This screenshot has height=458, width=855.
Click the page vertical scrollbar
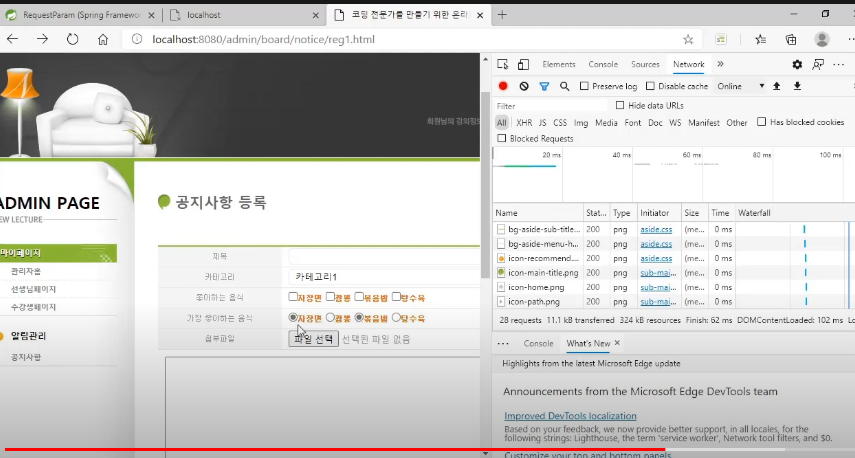pos(485,185)
